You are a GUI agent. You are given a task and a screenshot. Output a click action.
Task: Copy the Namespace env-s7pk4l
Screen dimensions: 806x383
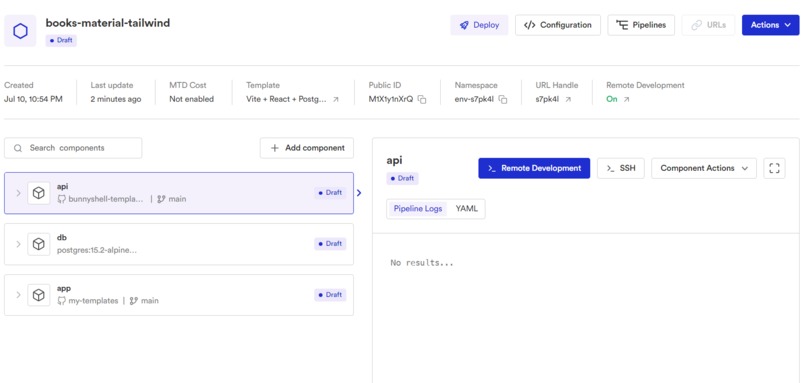point(503,100)
